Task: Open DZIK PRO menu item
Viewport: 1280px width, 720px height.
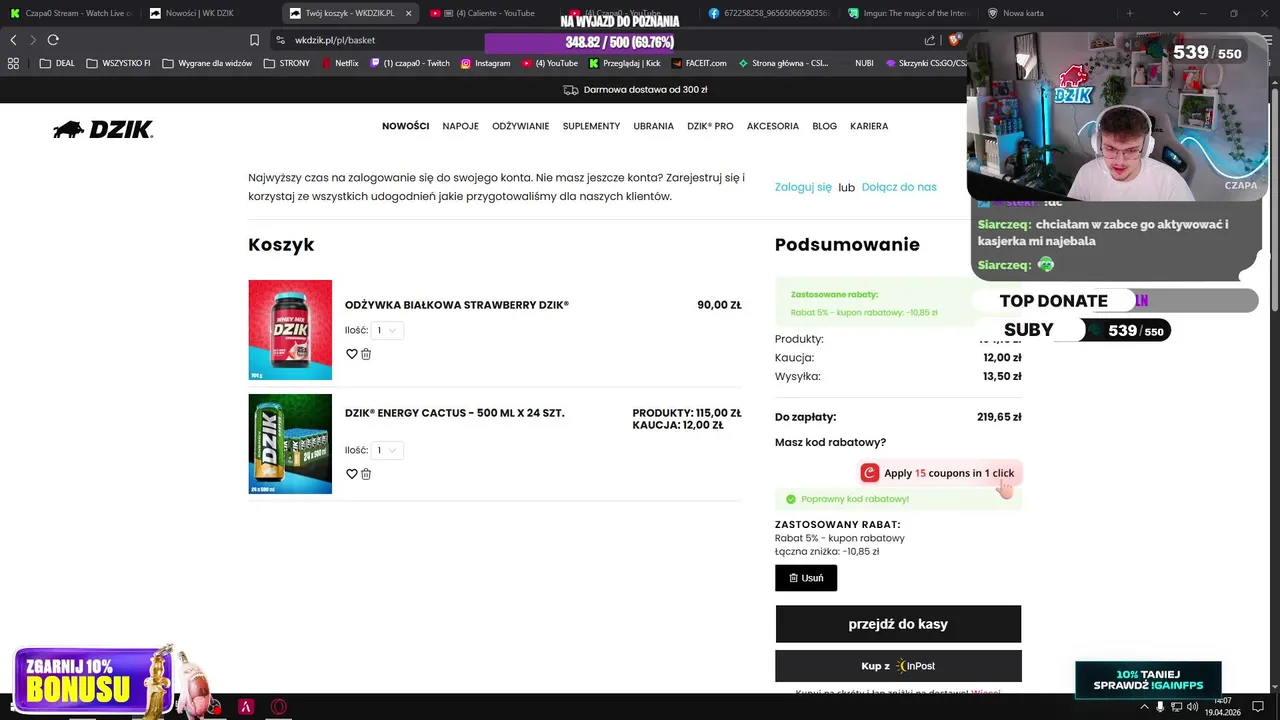Action: tap(710, 126)
